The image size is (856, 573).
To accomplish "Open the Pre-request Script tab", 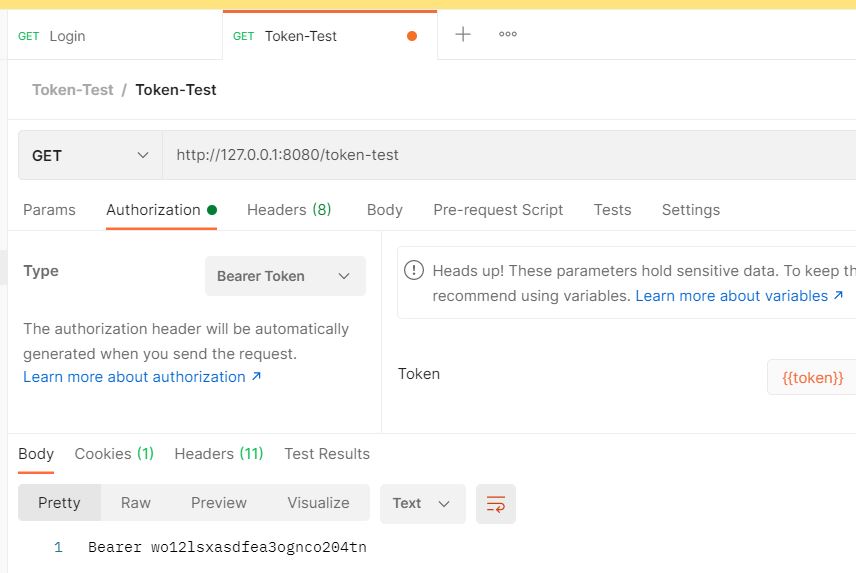I will (x=498, y=210).
